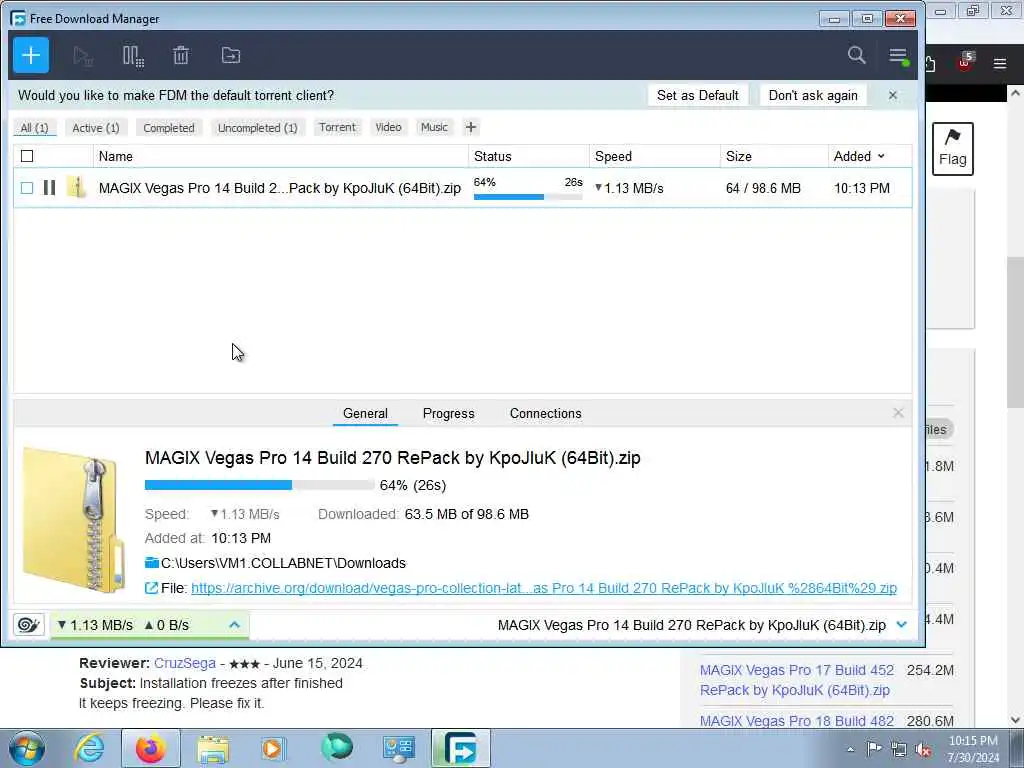Collapse details with bottom-right chevron
The image size is (1024, 768).
pos(902,625)
